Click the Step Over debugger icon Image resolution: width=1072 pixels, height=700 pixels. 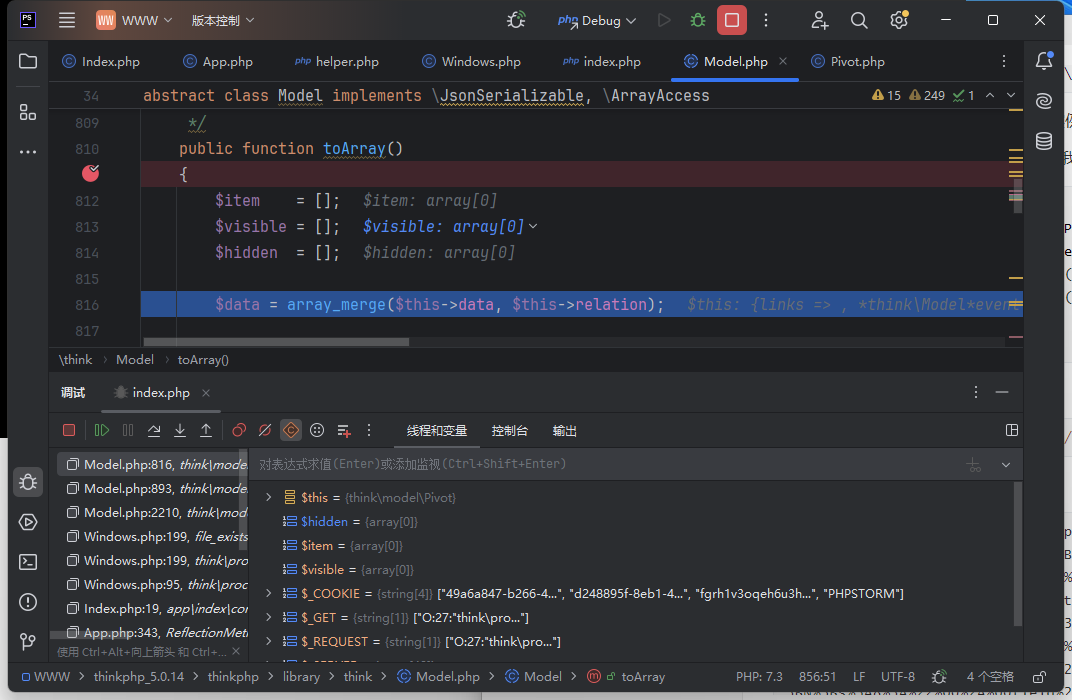154,430
